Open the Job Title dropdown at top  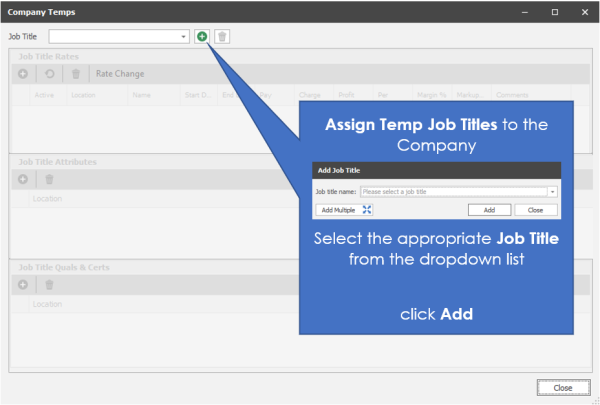(184, 36)
